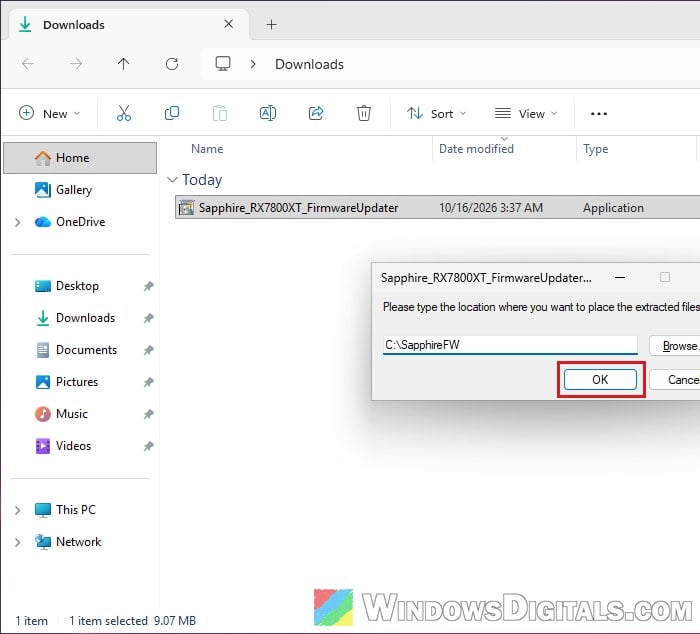Go up one folder level
Image resolution: width=700 pixels, height=634 pixels.
click(x=124, y=64)
